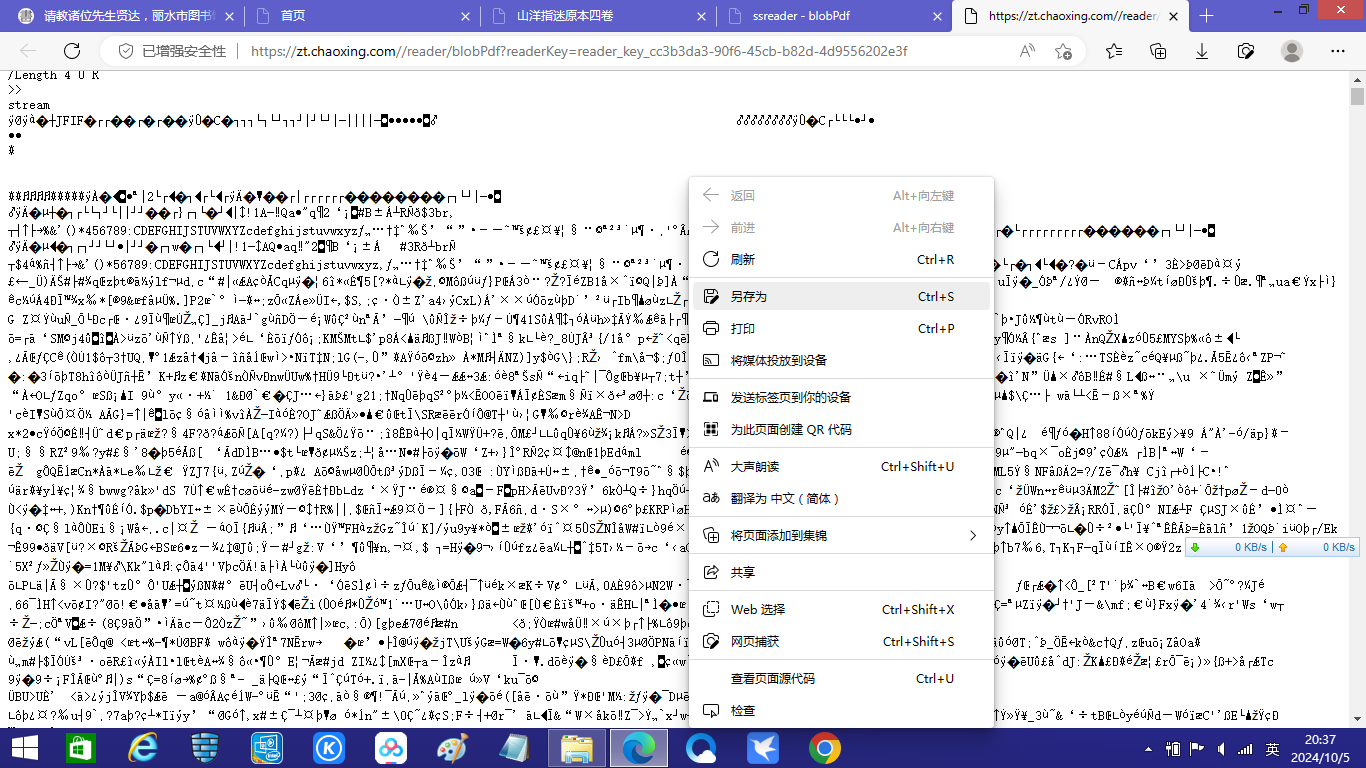Select 打印 (Print) from context menu

(x=841, y=328)
